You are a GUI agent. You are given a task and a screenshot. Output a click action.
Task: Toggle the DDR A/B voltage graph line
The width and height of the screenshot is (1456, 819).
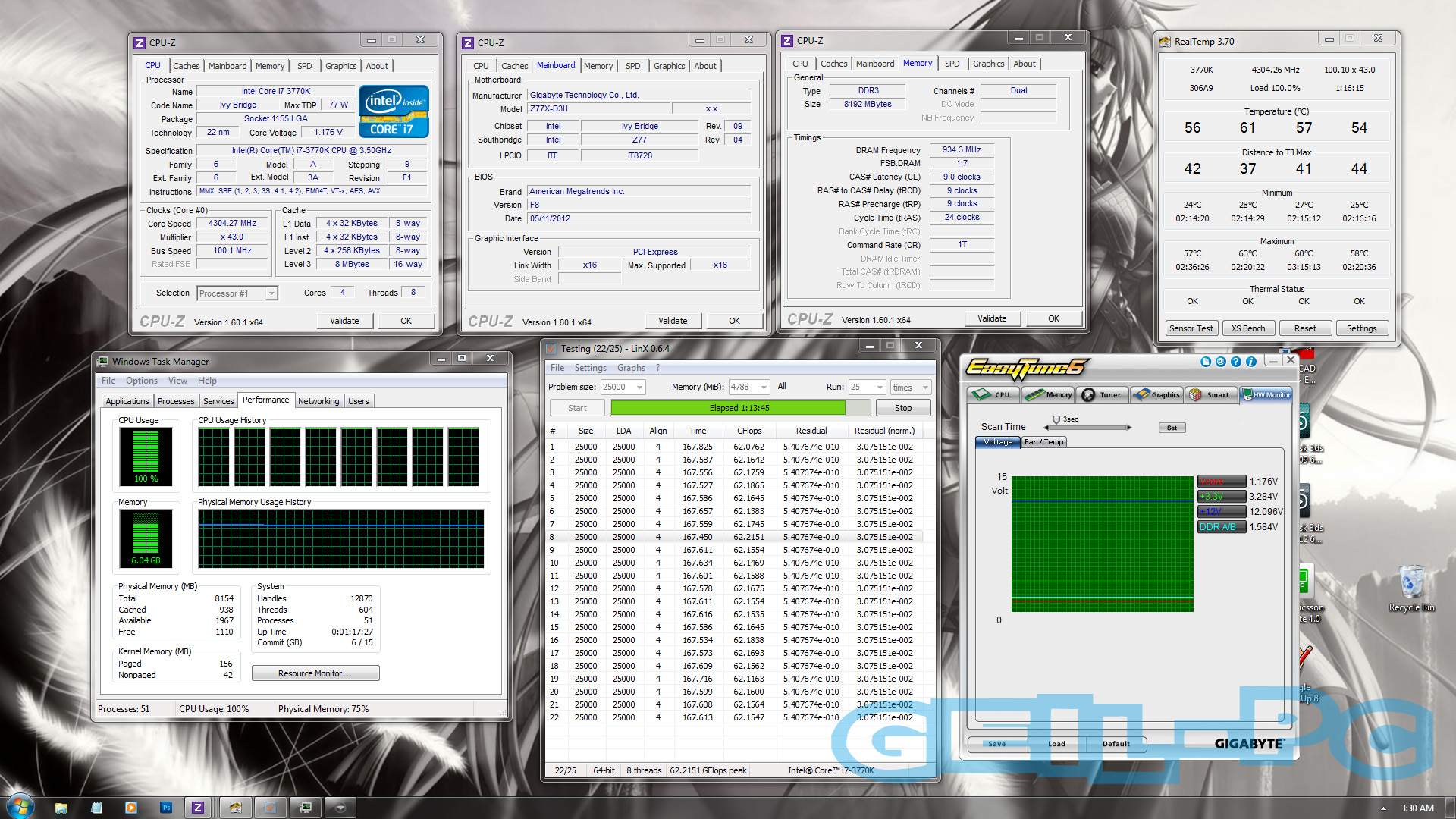click(x=1221, y=527)
